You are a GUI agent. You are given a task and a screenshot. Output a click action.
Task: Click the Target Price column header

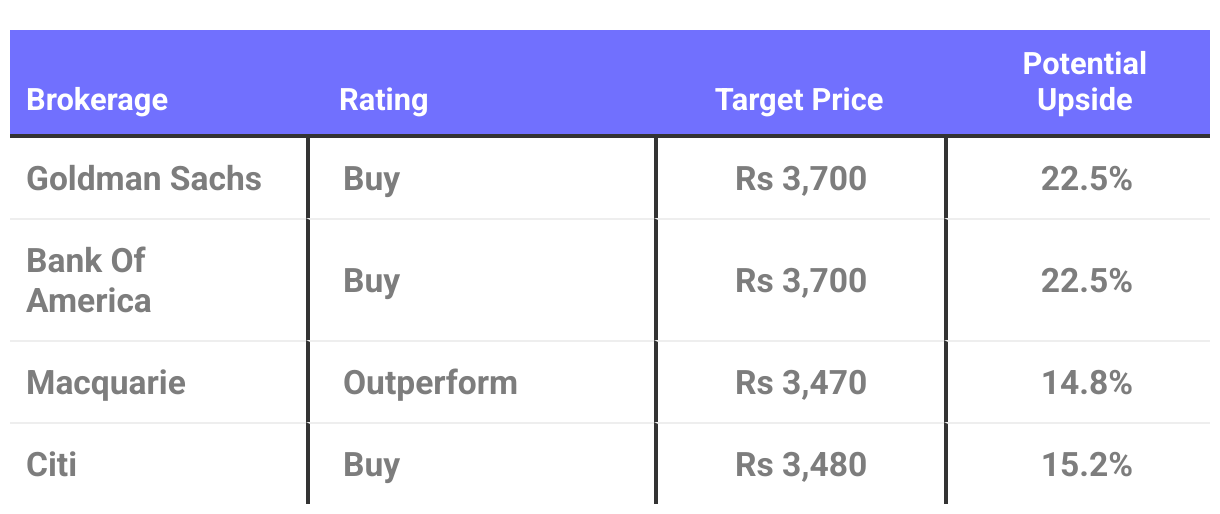coord(799,100)
